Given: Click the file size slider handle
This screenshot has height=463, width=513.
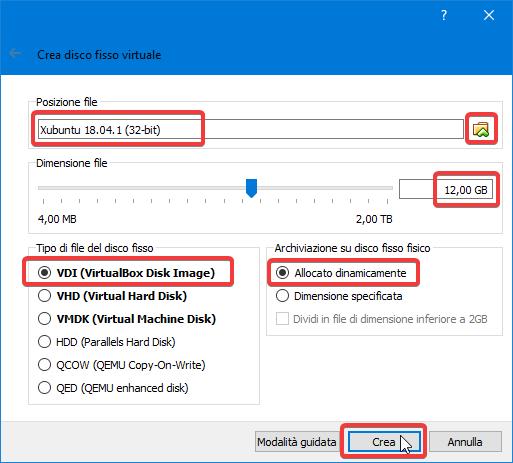Looking at the screenshot, I should coord(251,188).
